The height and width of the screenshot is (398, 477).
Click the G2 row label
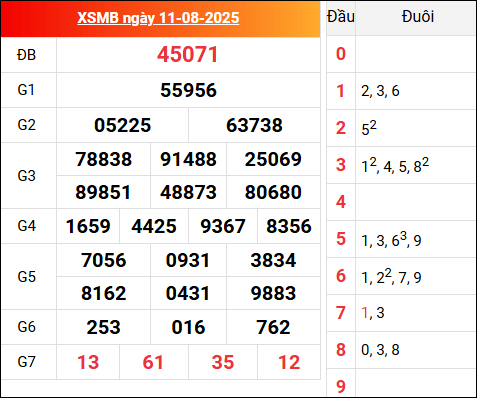click(x=26, y=125)
